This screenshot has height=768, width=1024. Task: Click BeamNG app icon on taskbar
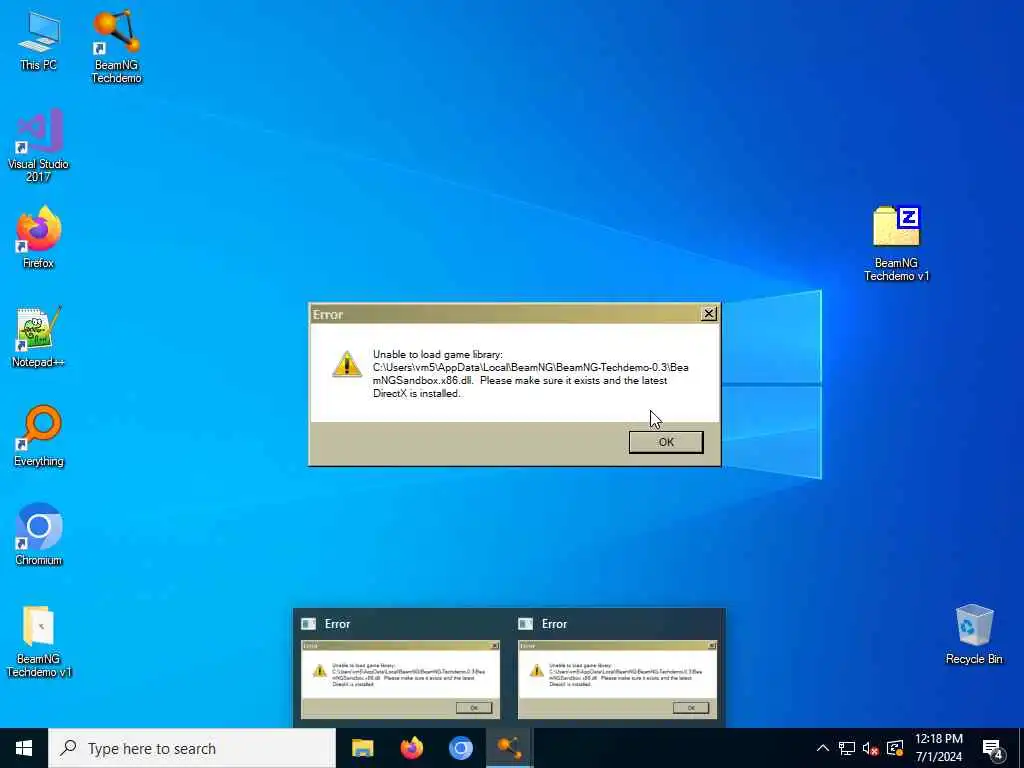(509, 748)
